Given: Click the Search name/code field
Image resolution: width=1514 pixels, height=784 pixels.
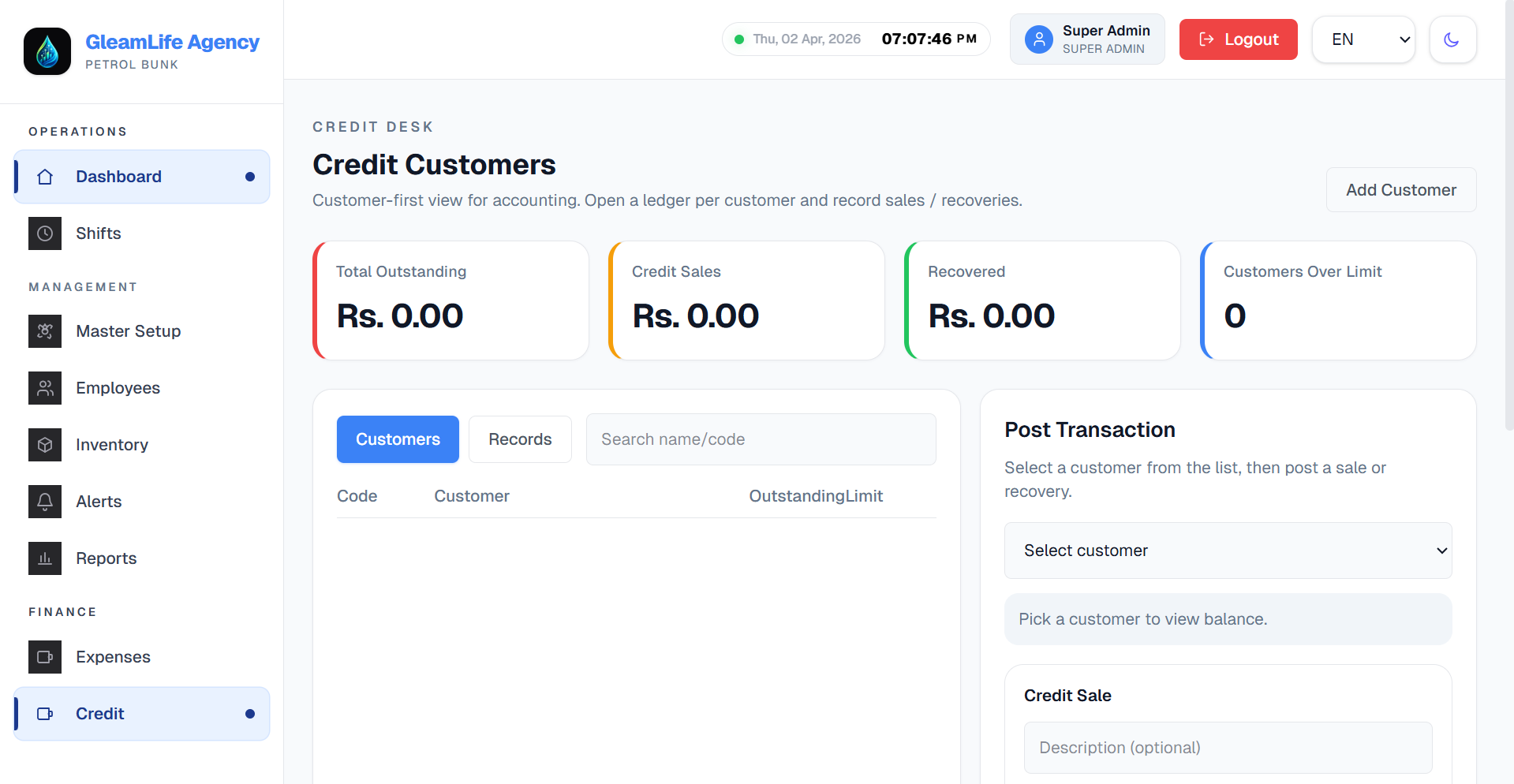Looking at the screenshot, I should point(761,439).
